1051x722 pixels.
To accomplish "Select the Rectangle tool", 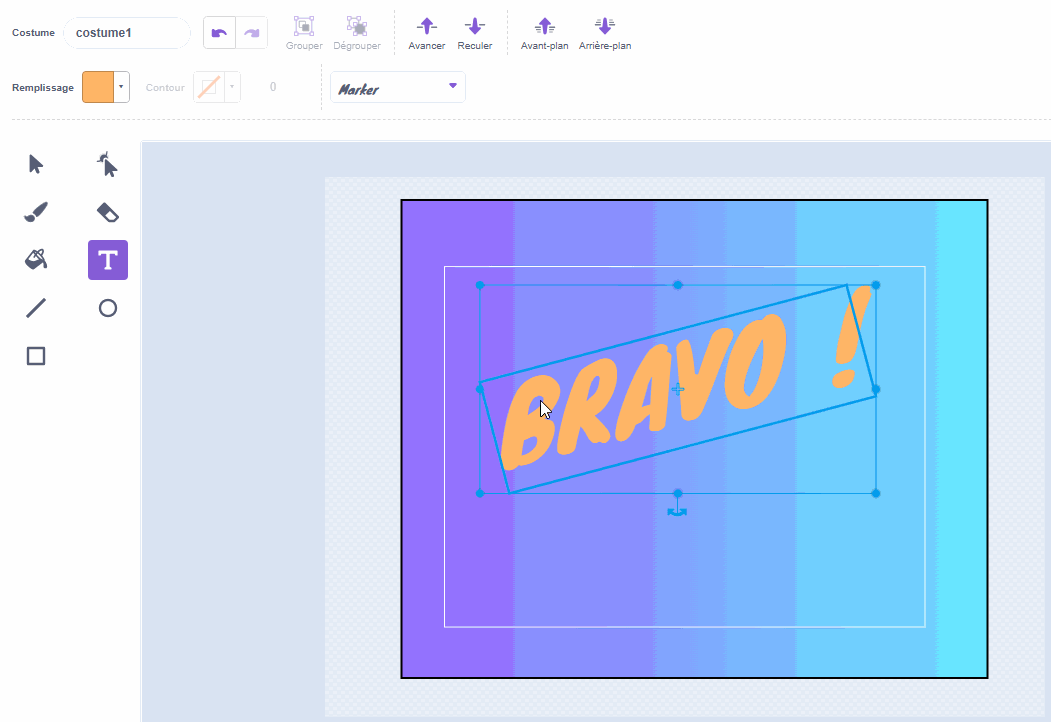I will point(36,356).
